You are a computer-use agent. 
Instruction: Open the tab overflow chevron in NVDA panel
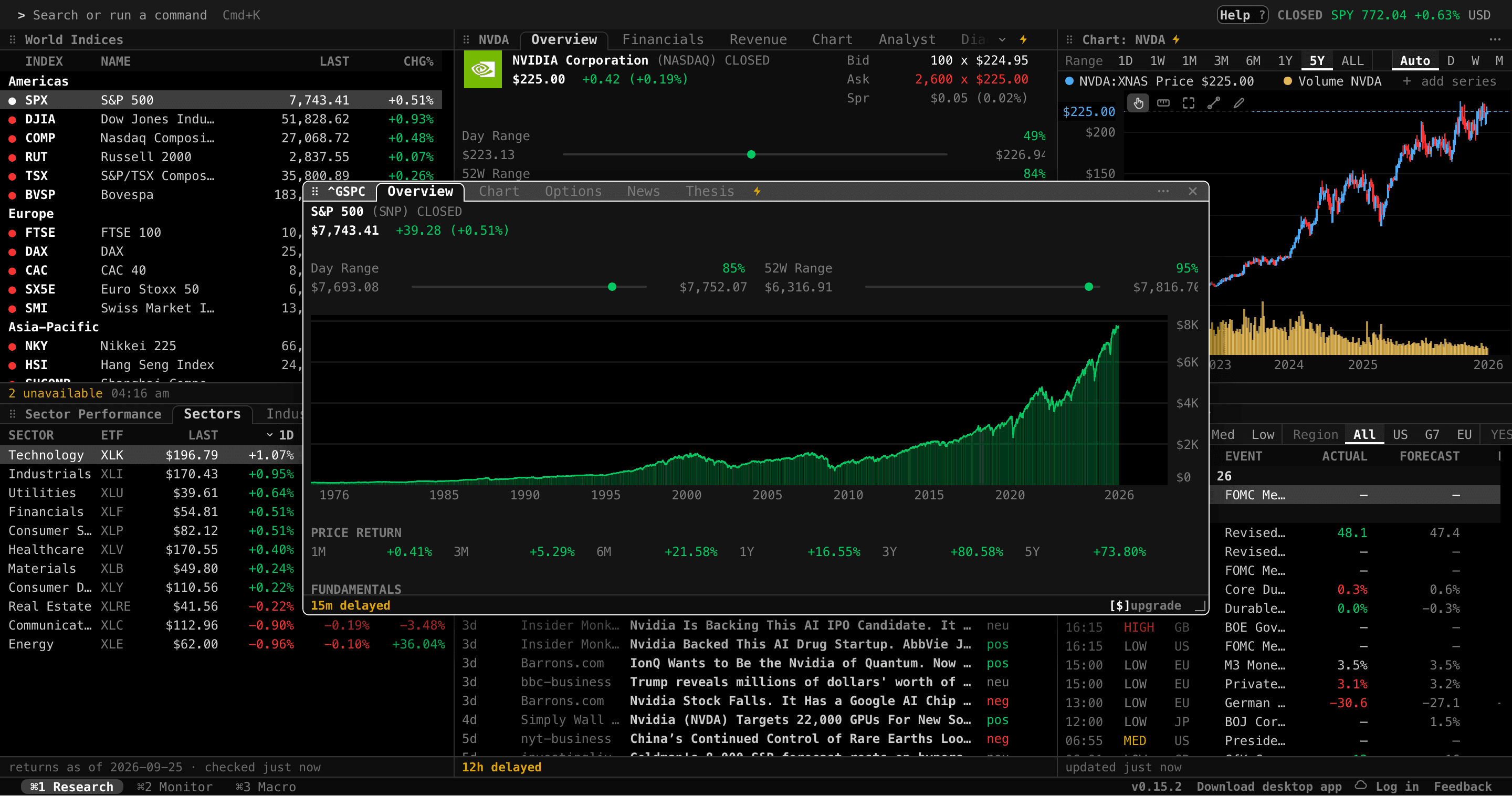coord(1003,39)
